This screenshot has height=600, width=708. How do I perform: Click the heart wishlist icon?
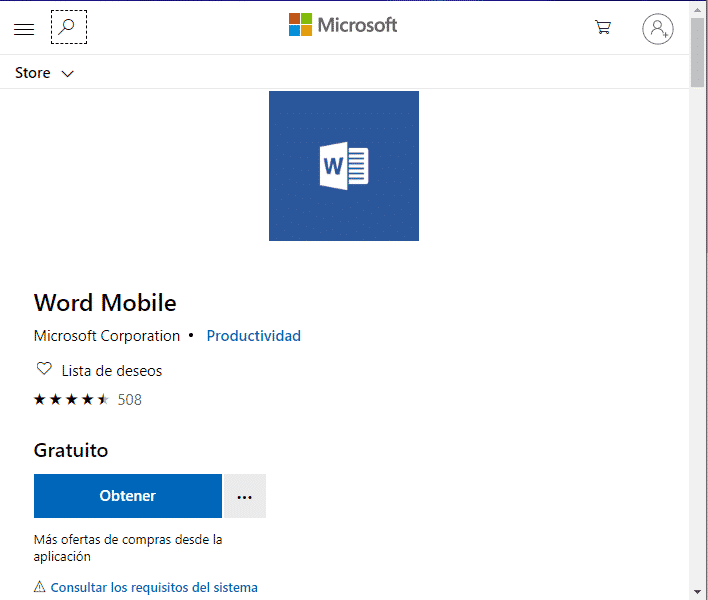[x=44, y=369]
